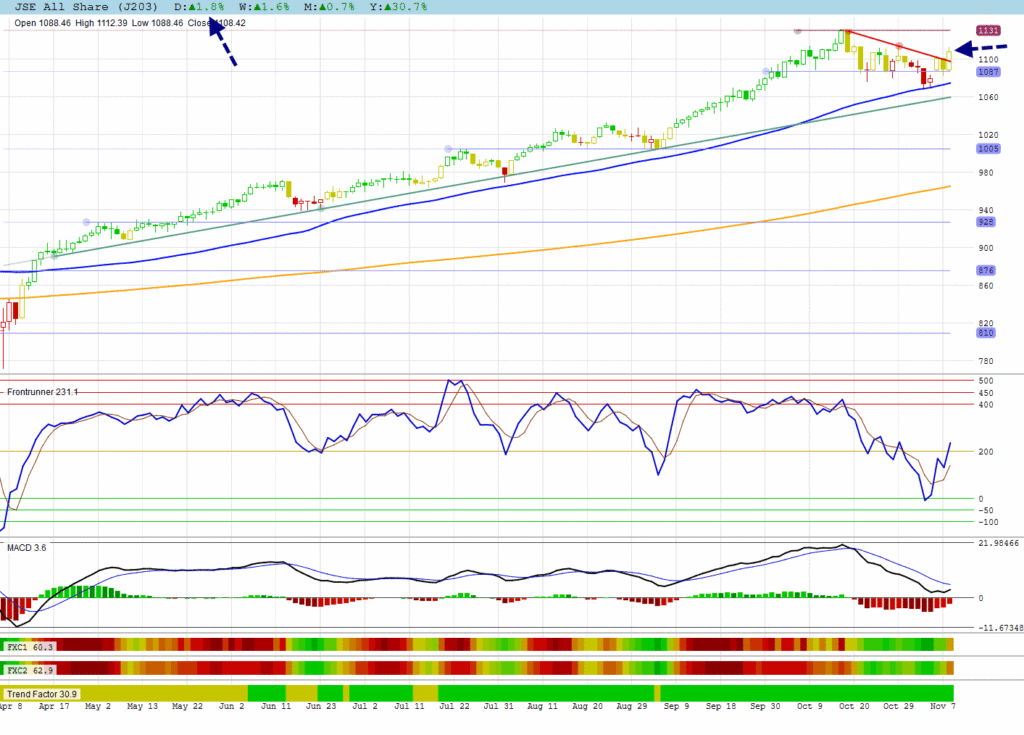The image size is (1024, 735).
Task: Click the MACD 3.6 indicator label
Action: [26, 547]
